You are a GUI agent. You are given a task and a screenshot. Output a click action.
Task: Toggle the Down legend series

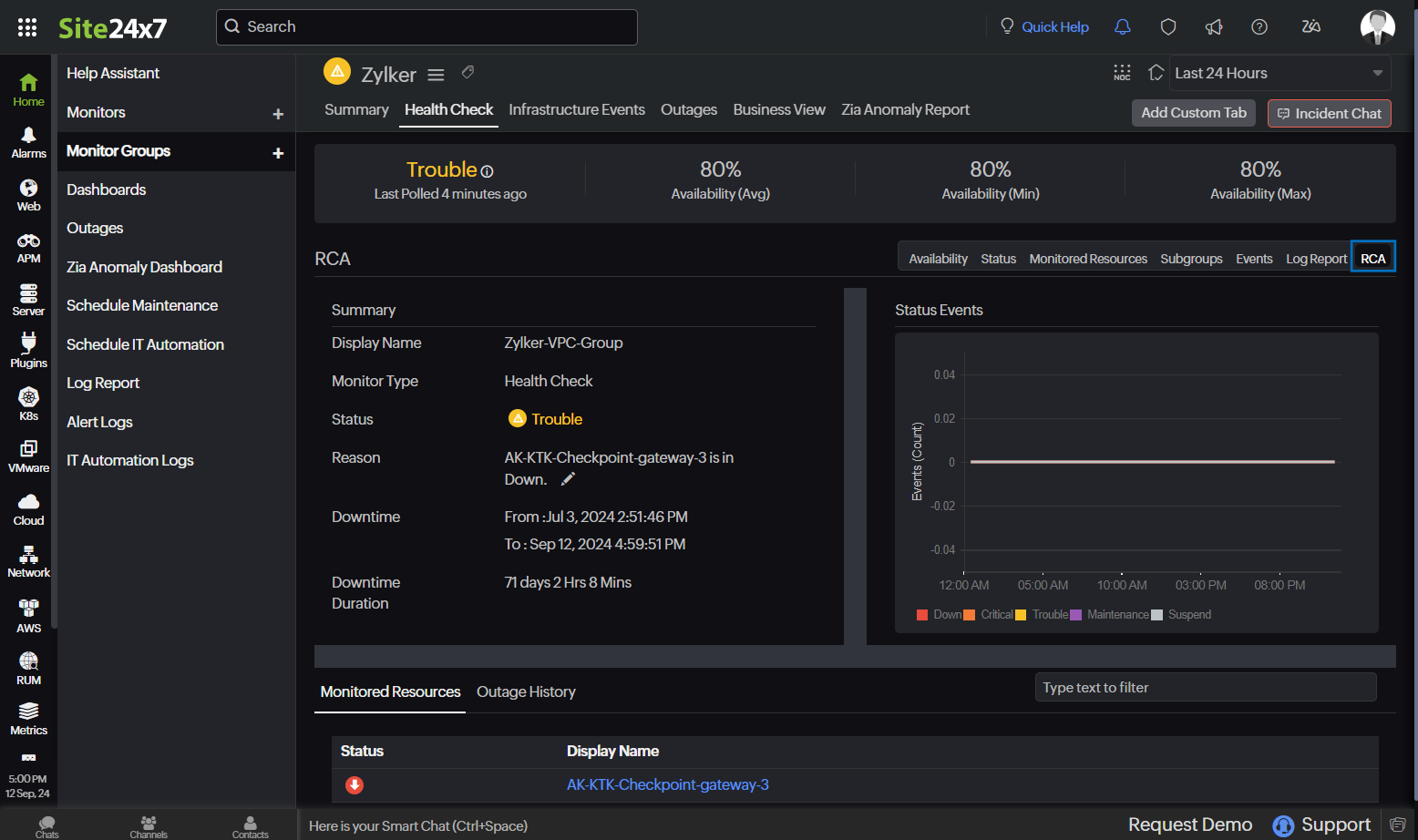click(x=940, y=615)
